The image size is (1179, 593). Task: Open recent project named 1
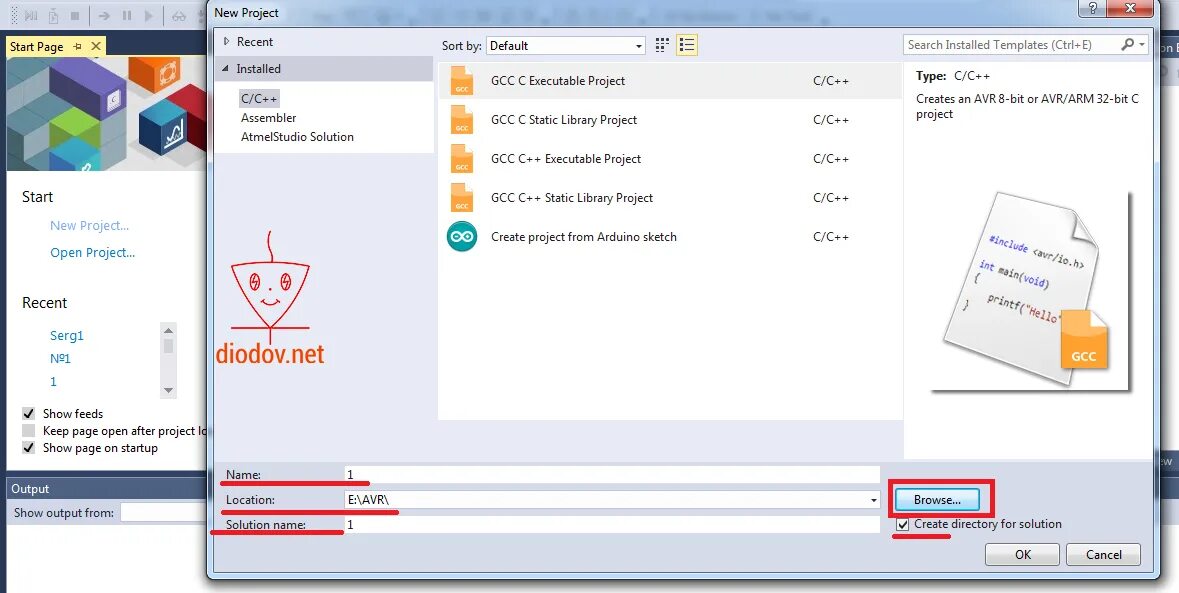53,382
